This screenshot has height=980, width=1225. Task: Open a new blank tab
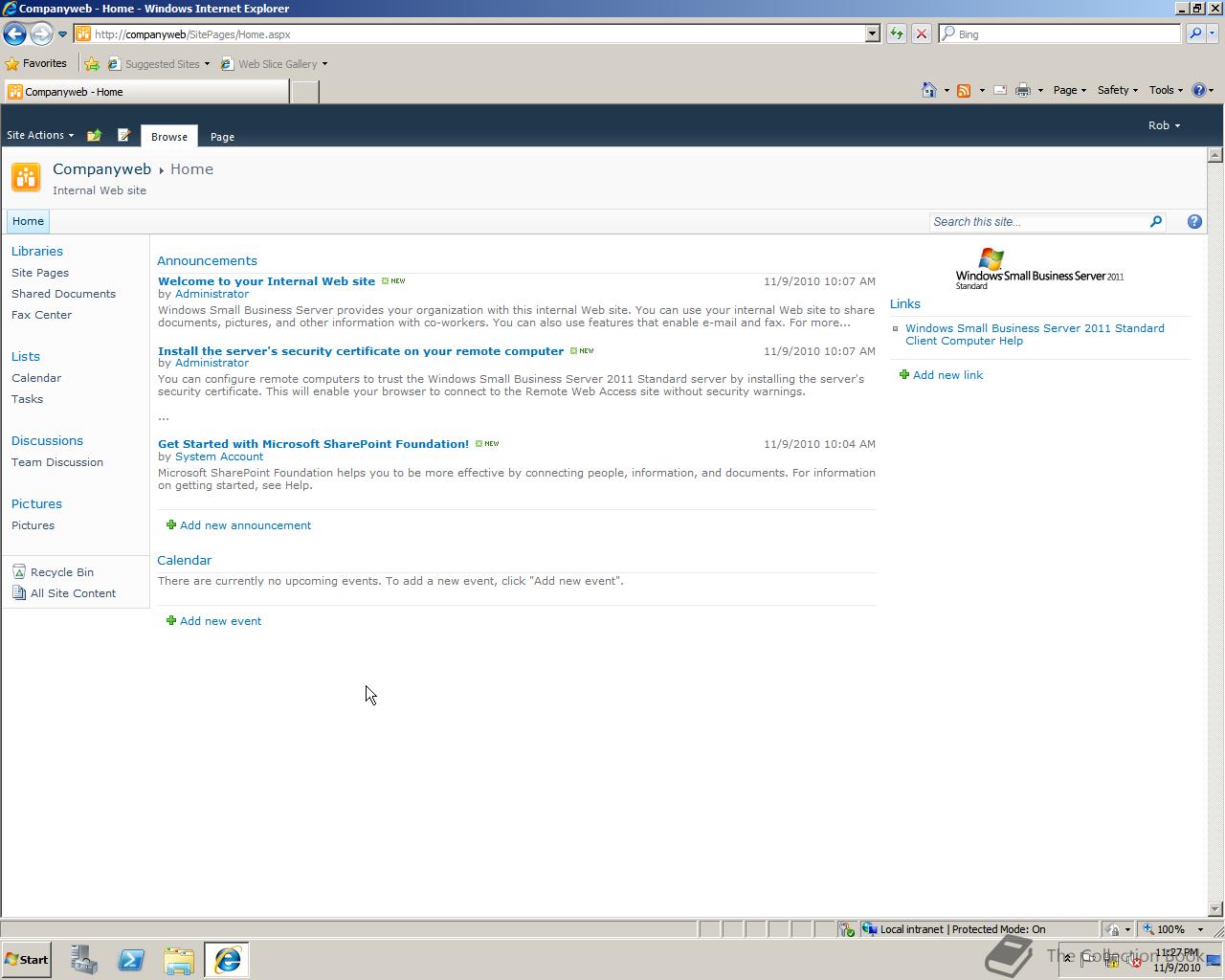[x=304, y=92]
